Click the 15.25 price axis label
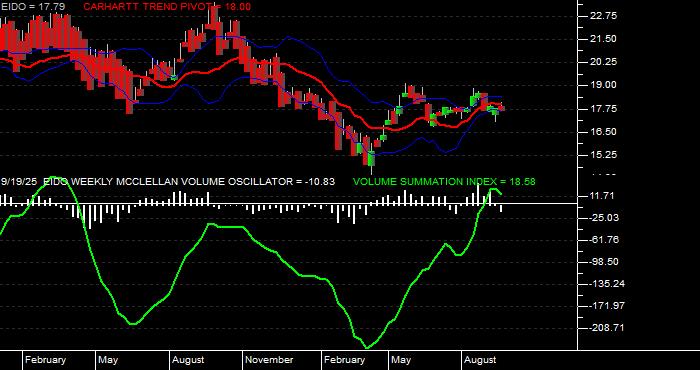 (x=603, y=155)
